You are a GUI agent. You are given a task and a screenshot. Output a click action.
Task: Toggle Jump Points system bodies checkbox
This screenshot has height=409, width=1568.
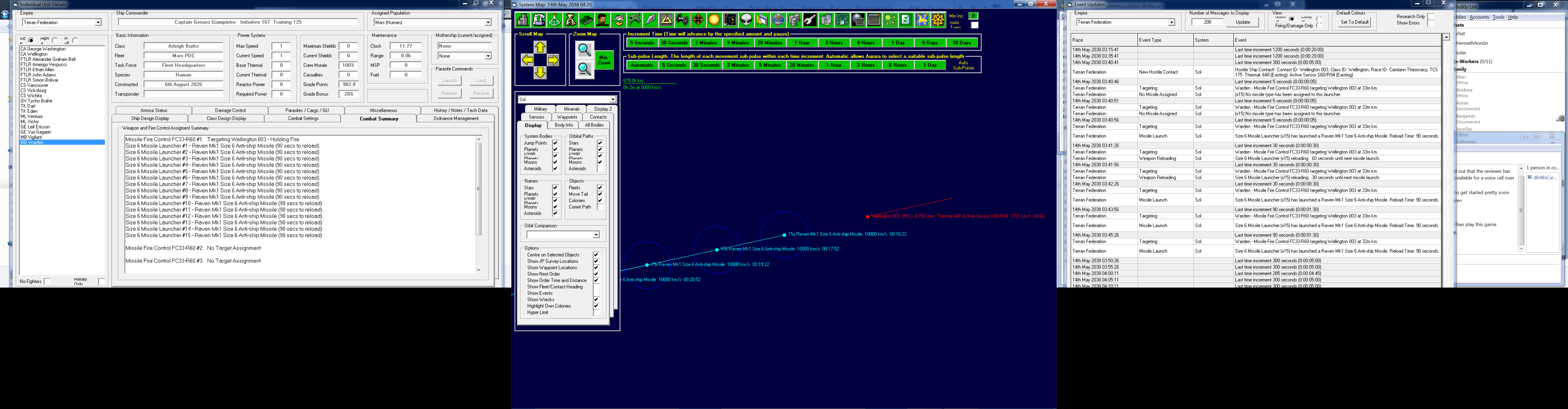pyautogui.click(x=556, y=143)
